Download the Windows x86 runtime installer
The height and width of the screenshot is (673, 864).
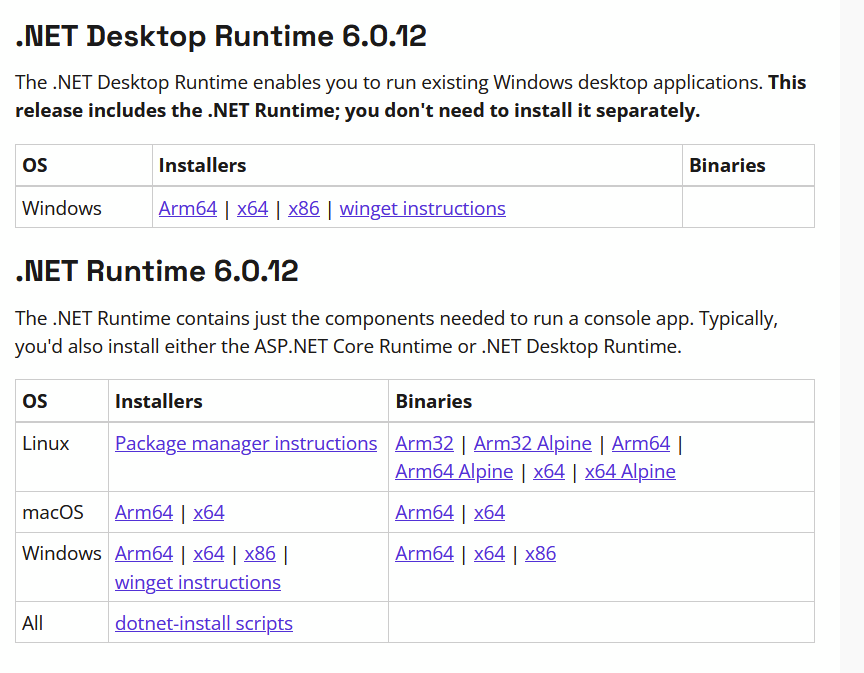click(x=260, y=553)
